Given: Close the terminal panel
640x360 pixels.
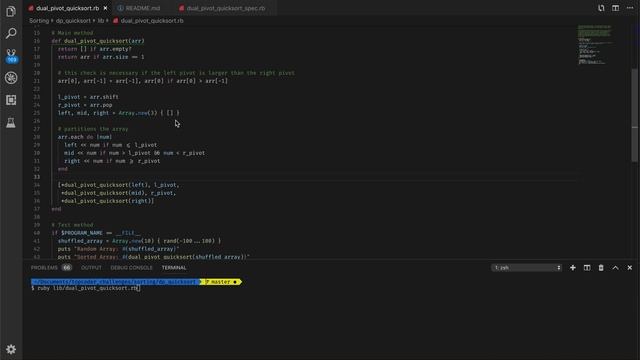Looking at the screenshot, I should (630, 268).
